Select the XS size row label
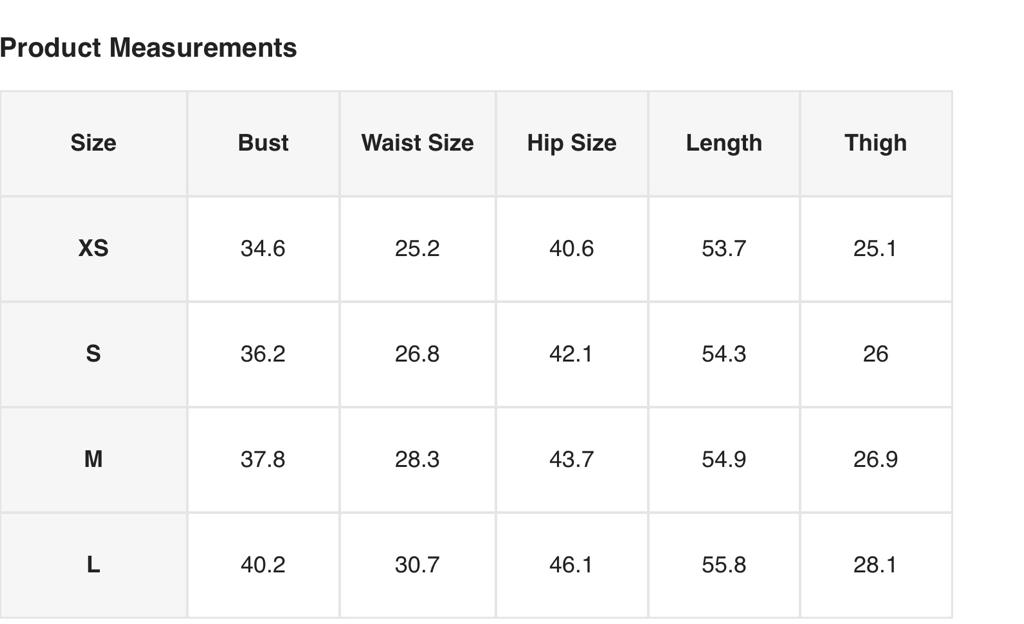Screen dimensions: 1024x624 tap(93, 248)
